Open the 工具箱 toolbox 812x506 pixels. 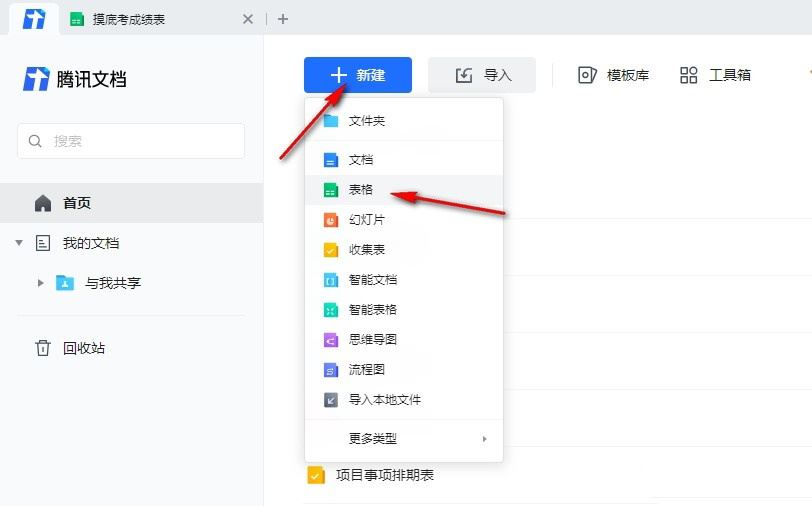pyautogui.click(x=715, y=75)
